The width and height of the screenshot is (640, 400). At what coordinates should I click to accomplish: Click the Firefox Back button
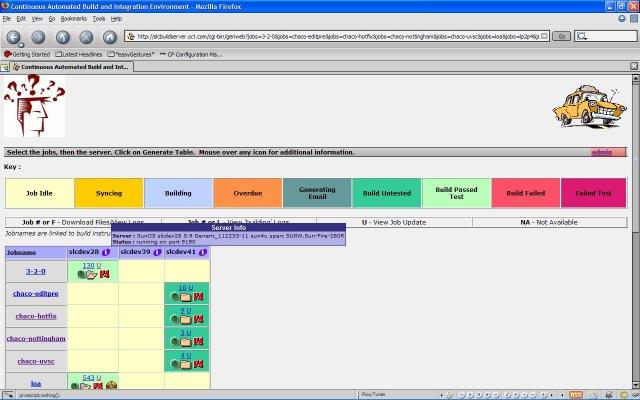(15, 36)
